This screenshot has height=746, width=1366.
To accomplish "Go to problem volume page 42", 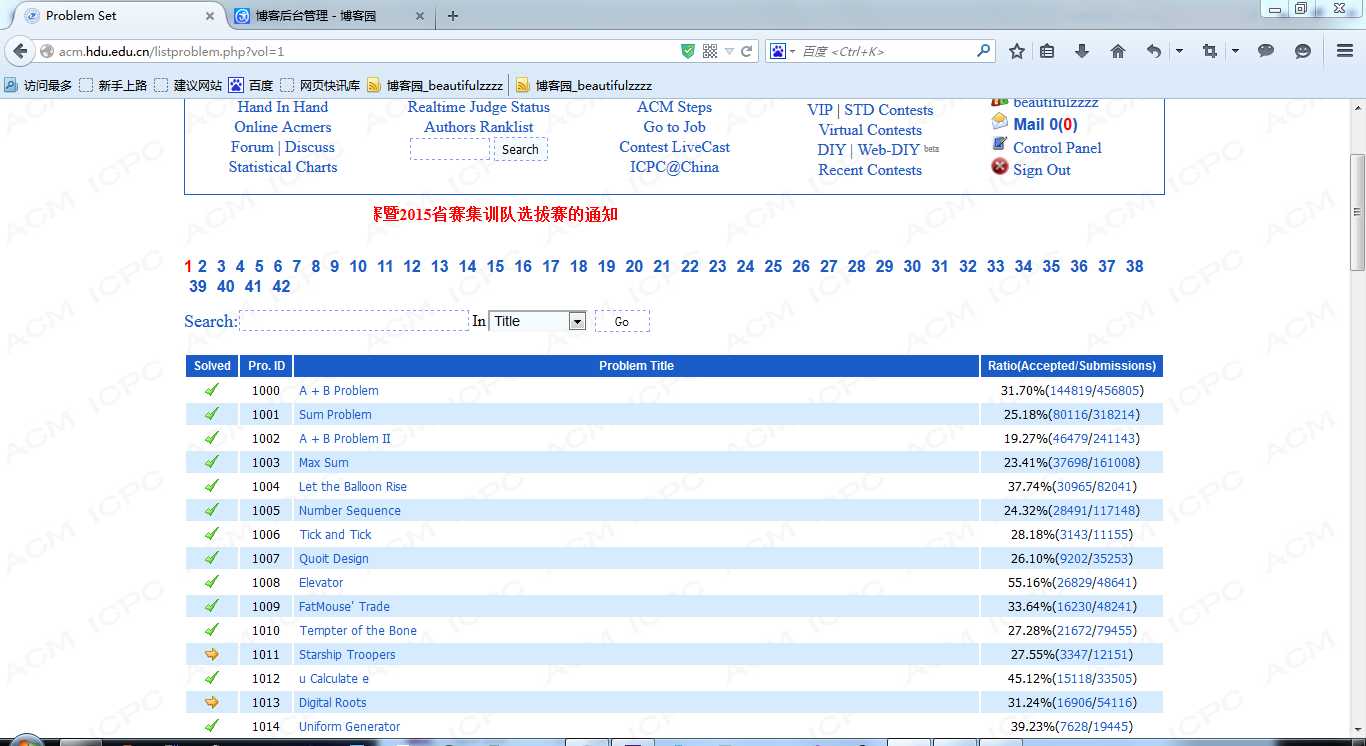I will click(x=281, y=286).
